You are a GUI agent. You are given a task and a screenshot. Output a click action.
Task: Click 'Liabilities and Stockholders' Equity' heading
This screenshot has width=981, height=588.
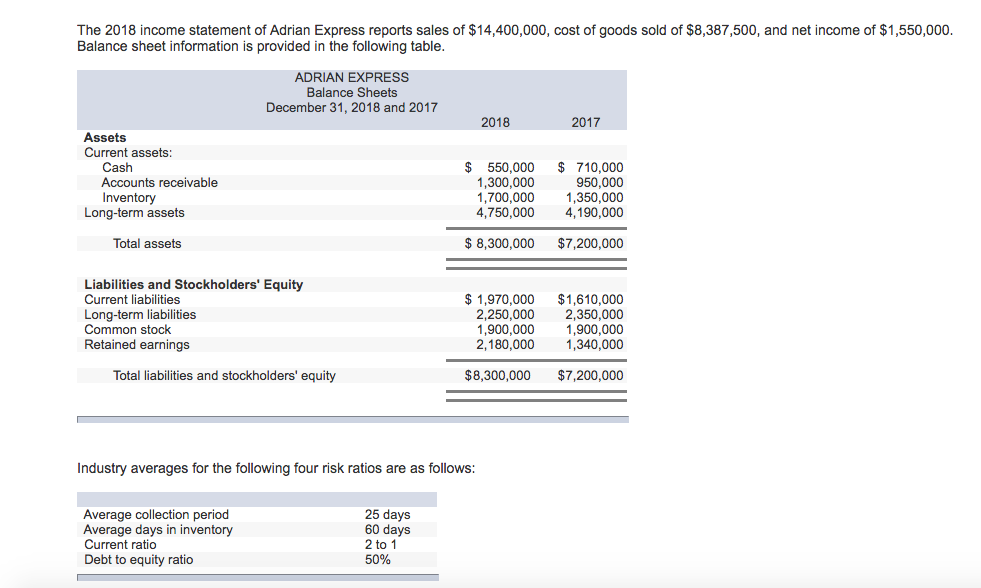point(194,285)
